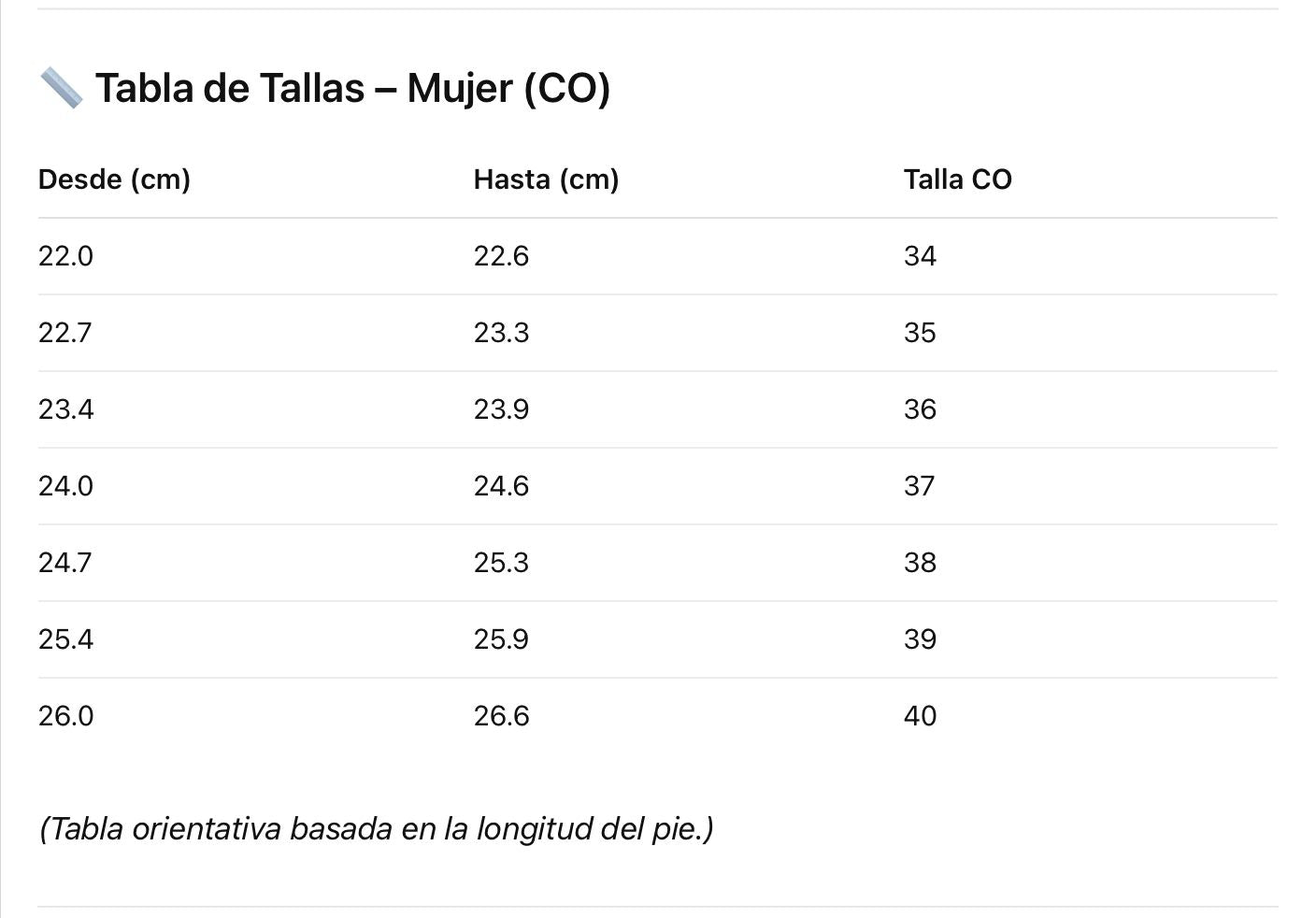Select the 24.7 Desde value
This screenshot has width=1316, height=918.
[x=64, y=563]
